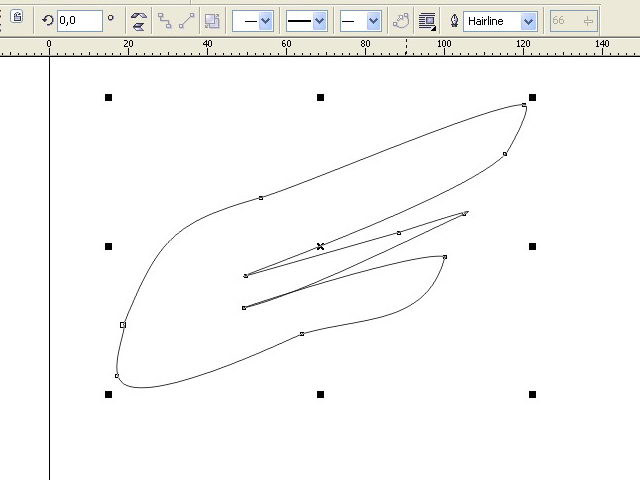Viewport: 640px width, 480px height.
Task: Click the outline pen nib icon
Action: point(454,20)
